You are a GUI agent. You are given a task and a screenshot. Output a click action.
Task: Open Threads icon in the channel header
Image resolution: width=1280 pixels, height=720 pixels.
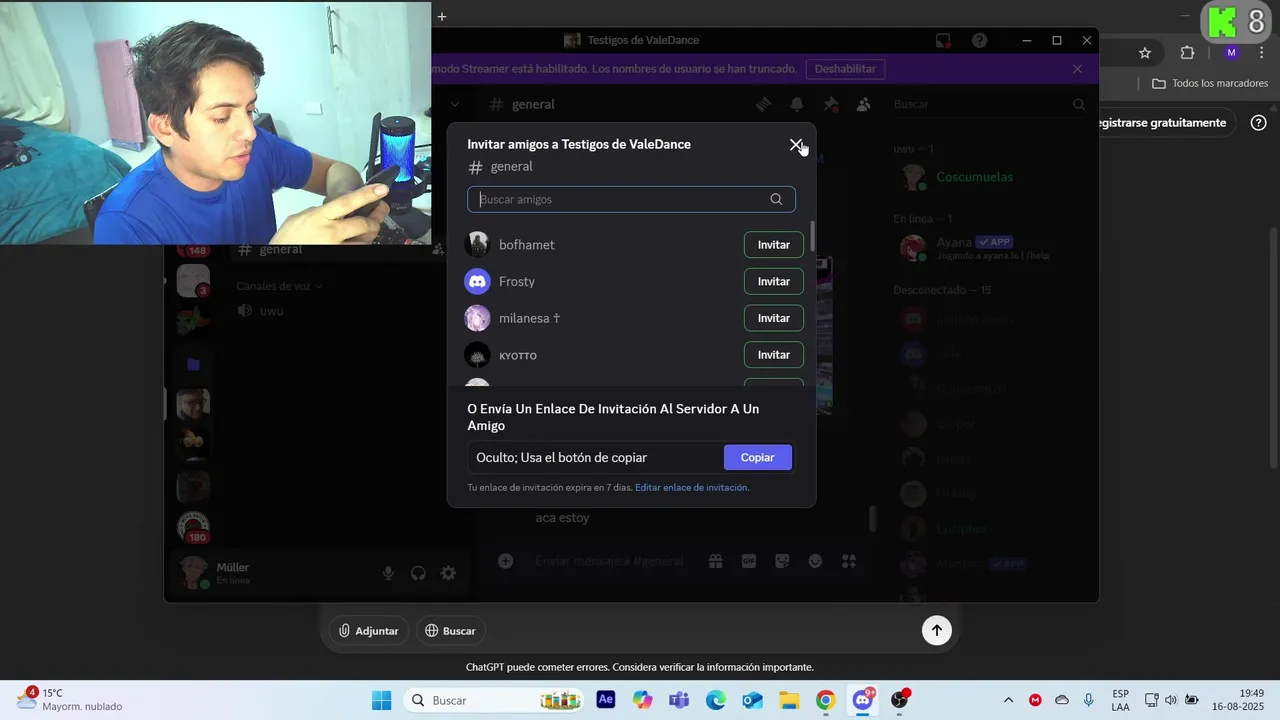pyautogui.click(x=764, y=104)
